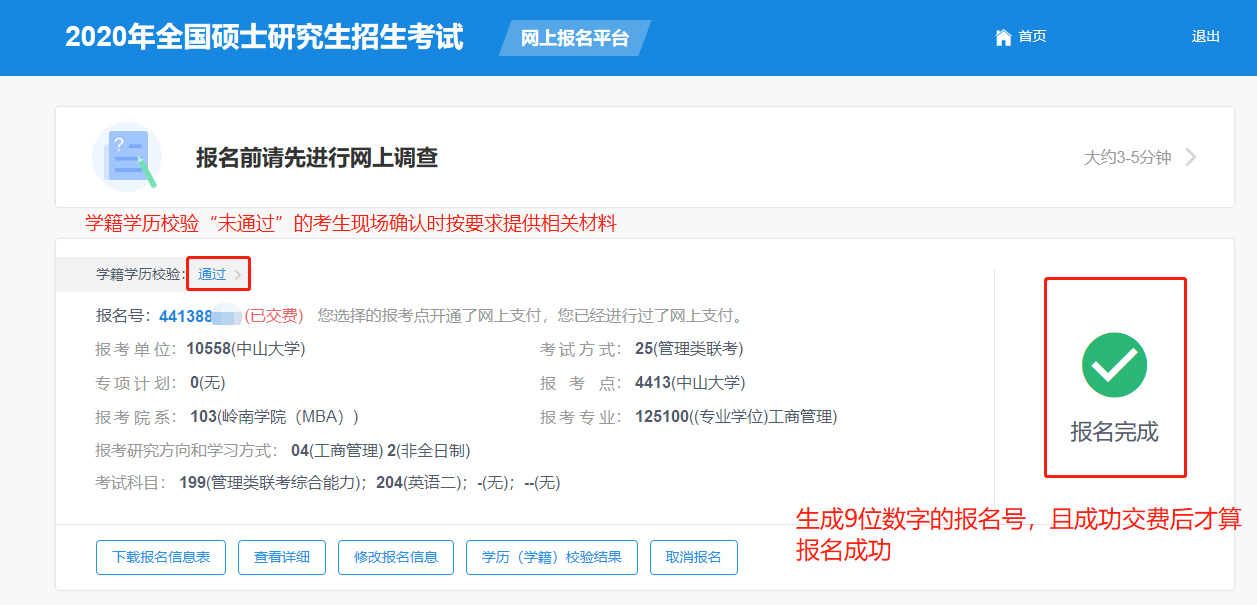Click the house home icon beside 首页

click(x=1004, y=37)
